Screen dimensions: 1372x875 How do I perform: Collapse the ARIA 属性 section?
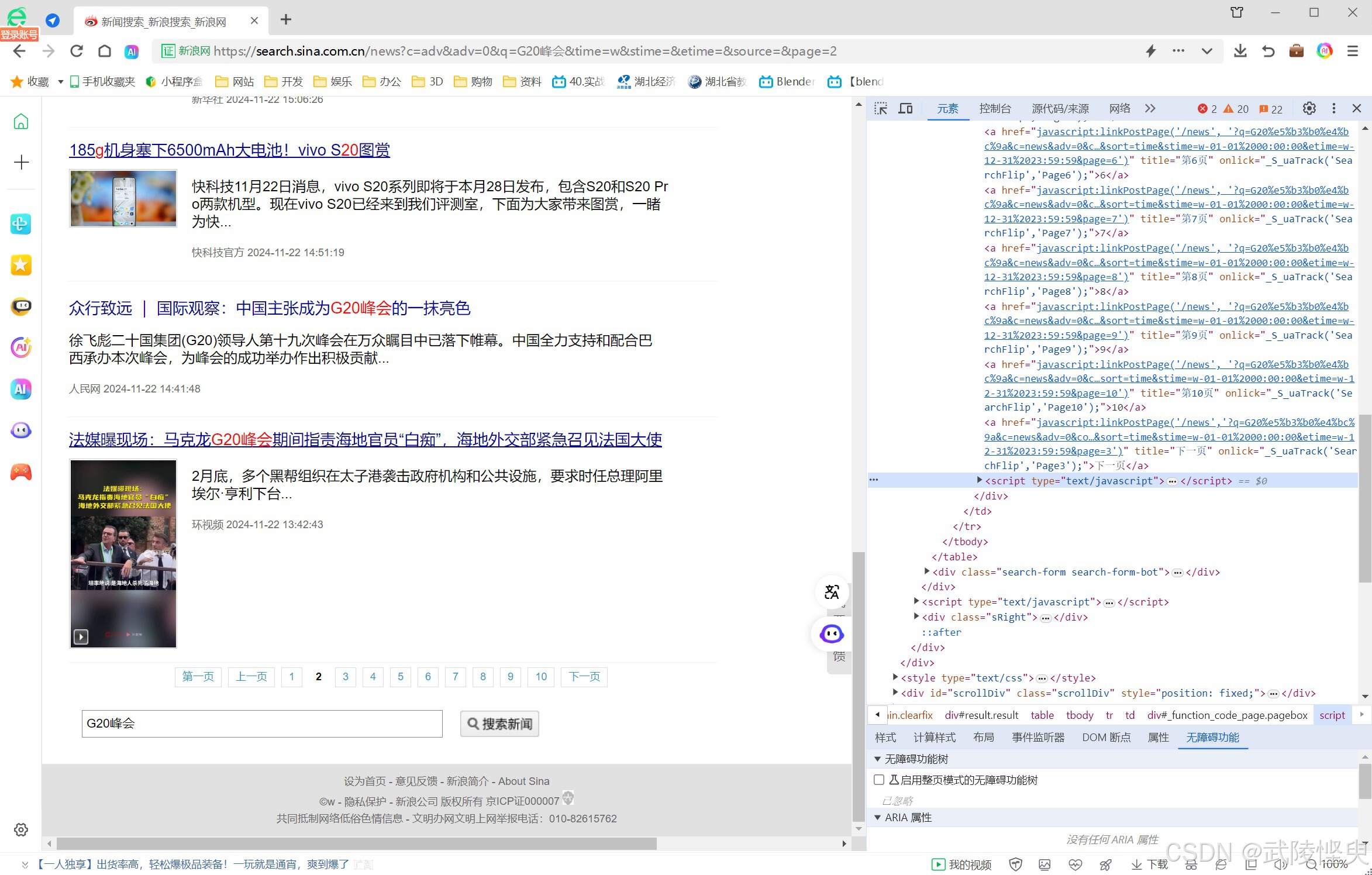[877, 818]
